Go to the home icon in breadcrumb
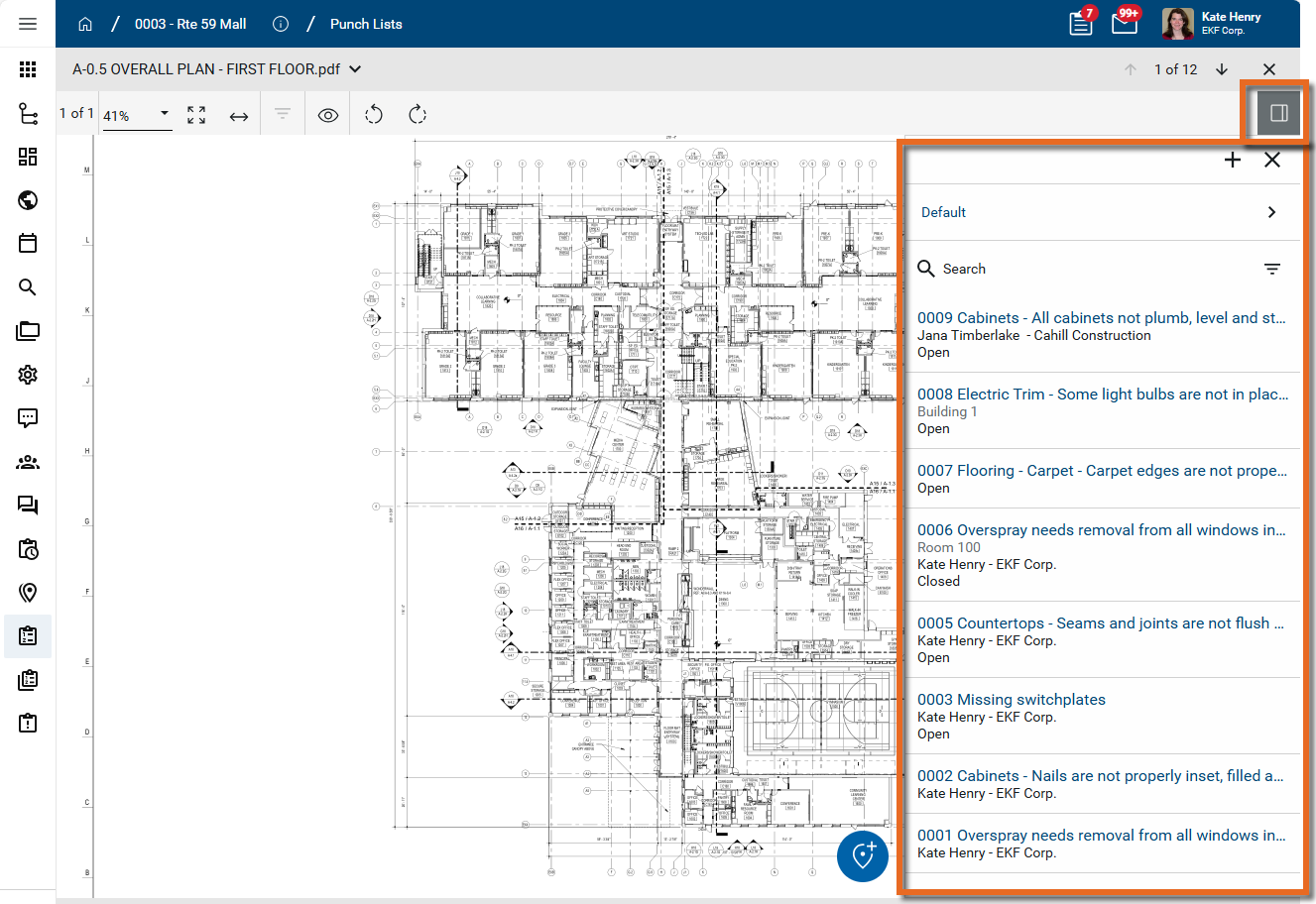This screenshot has height=904, width=1316. pyautogui.click(x=85, y=24)
